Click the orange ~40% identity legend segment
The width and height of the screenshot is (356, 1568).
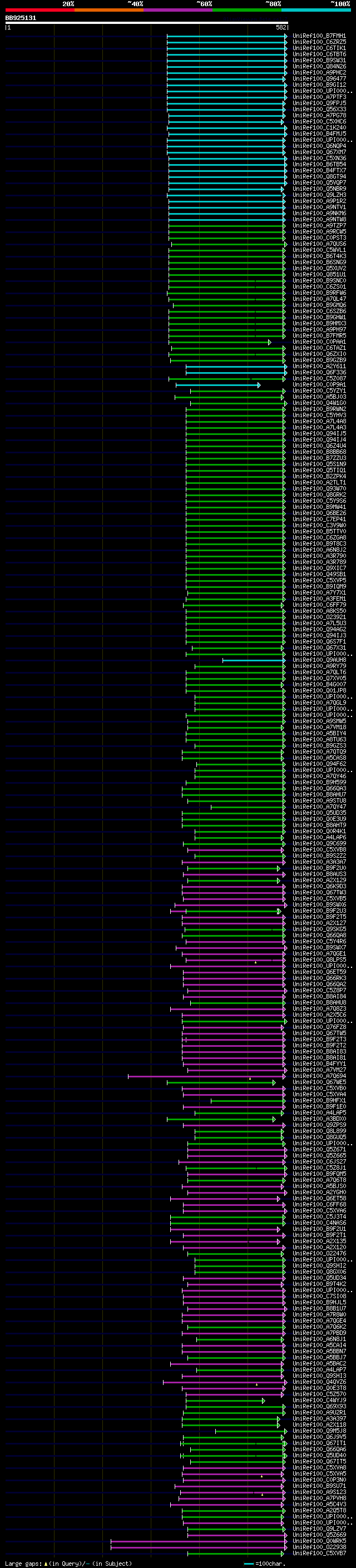coord(109,10)
